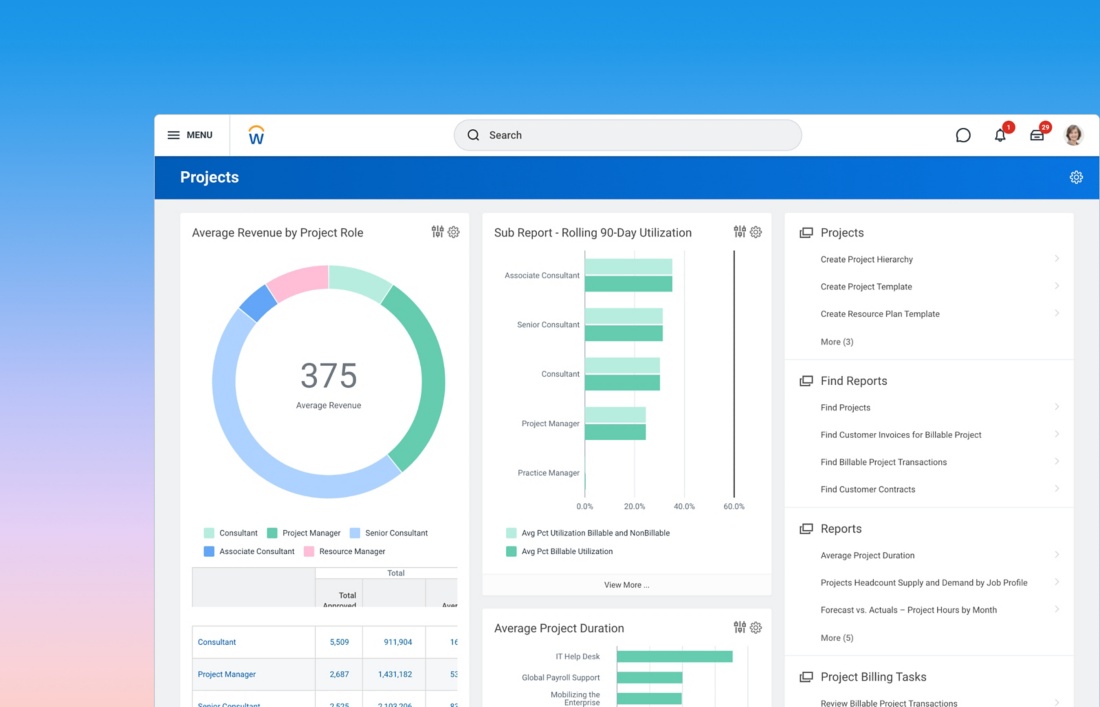Open the inbox tray icon

pos(1037,135)
